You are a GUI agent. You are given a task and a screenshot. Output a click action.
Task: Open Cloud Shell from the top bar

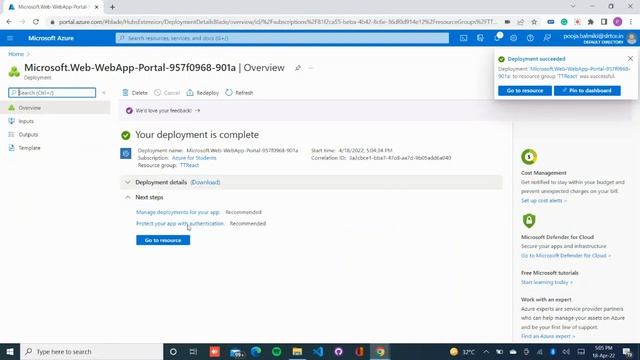(x=463, y=38)
